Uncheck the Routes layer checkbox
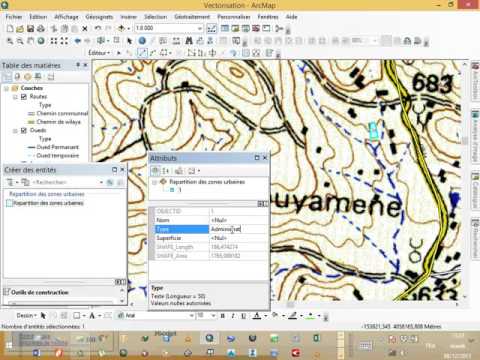 click(24, 97)
